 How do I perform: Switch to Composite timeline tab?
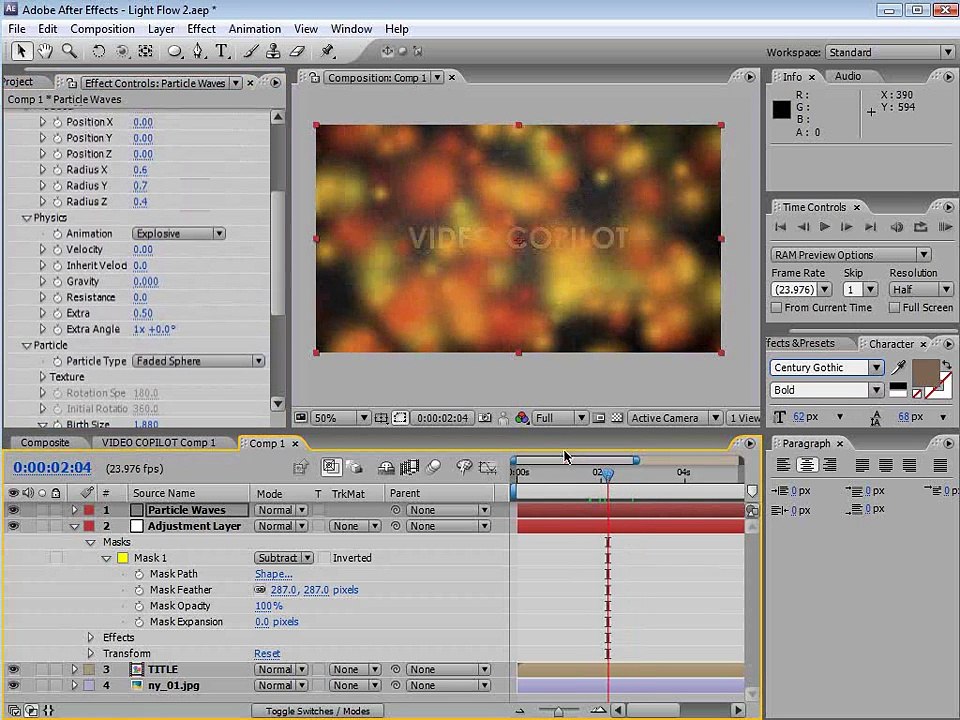click(x=45, y=442)
